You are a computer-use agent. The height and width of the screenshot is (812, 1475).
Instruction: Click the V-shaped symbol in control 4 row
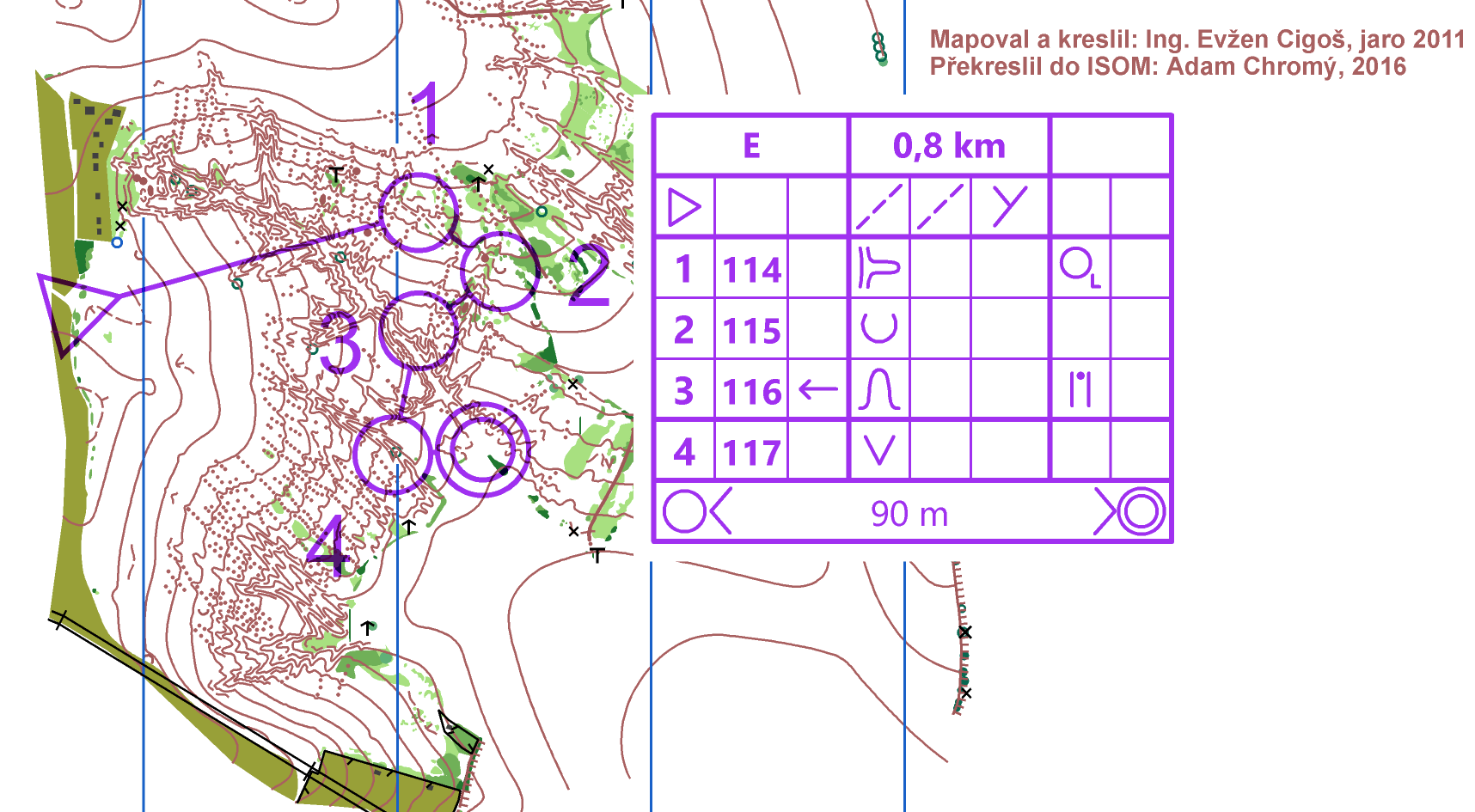878,450
